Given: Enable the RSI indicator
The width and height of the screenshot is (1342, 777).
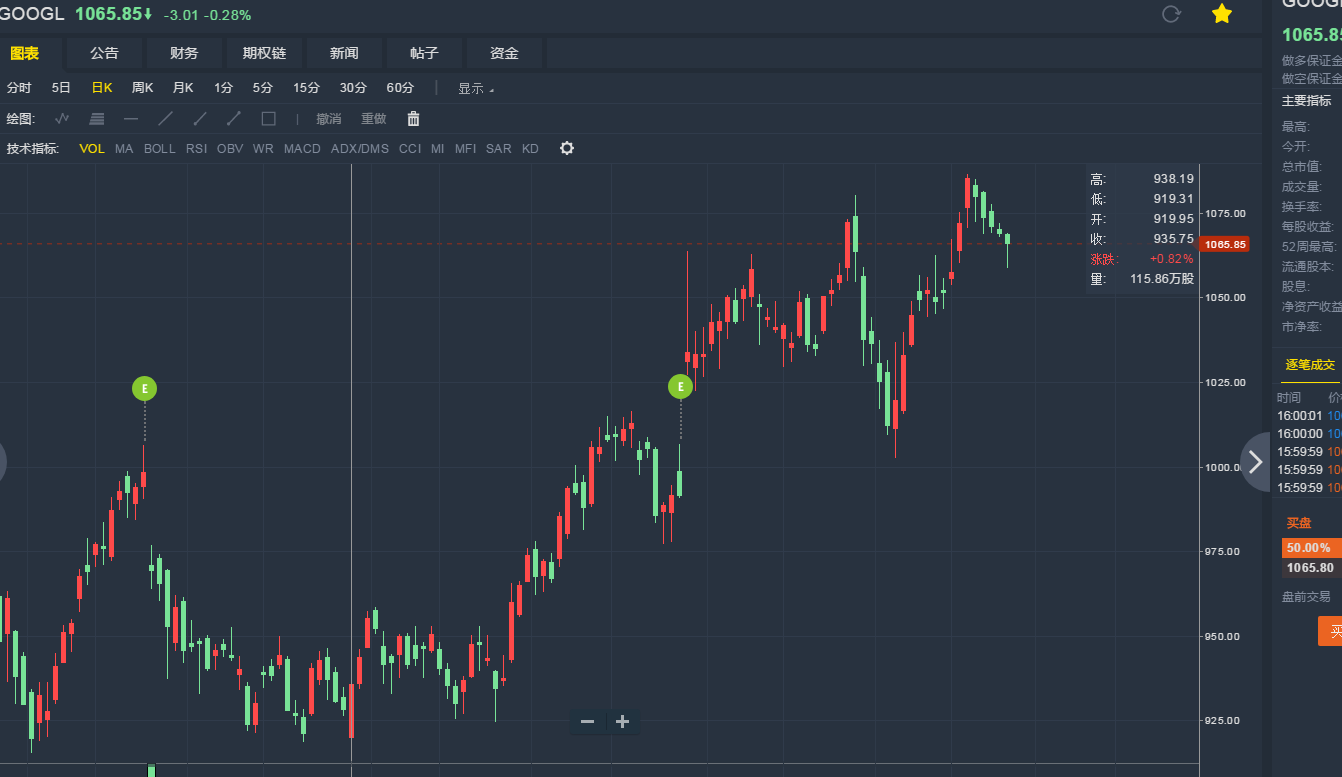Looking at the screenshot, I should pyautogui.click(x=196, y=149).
